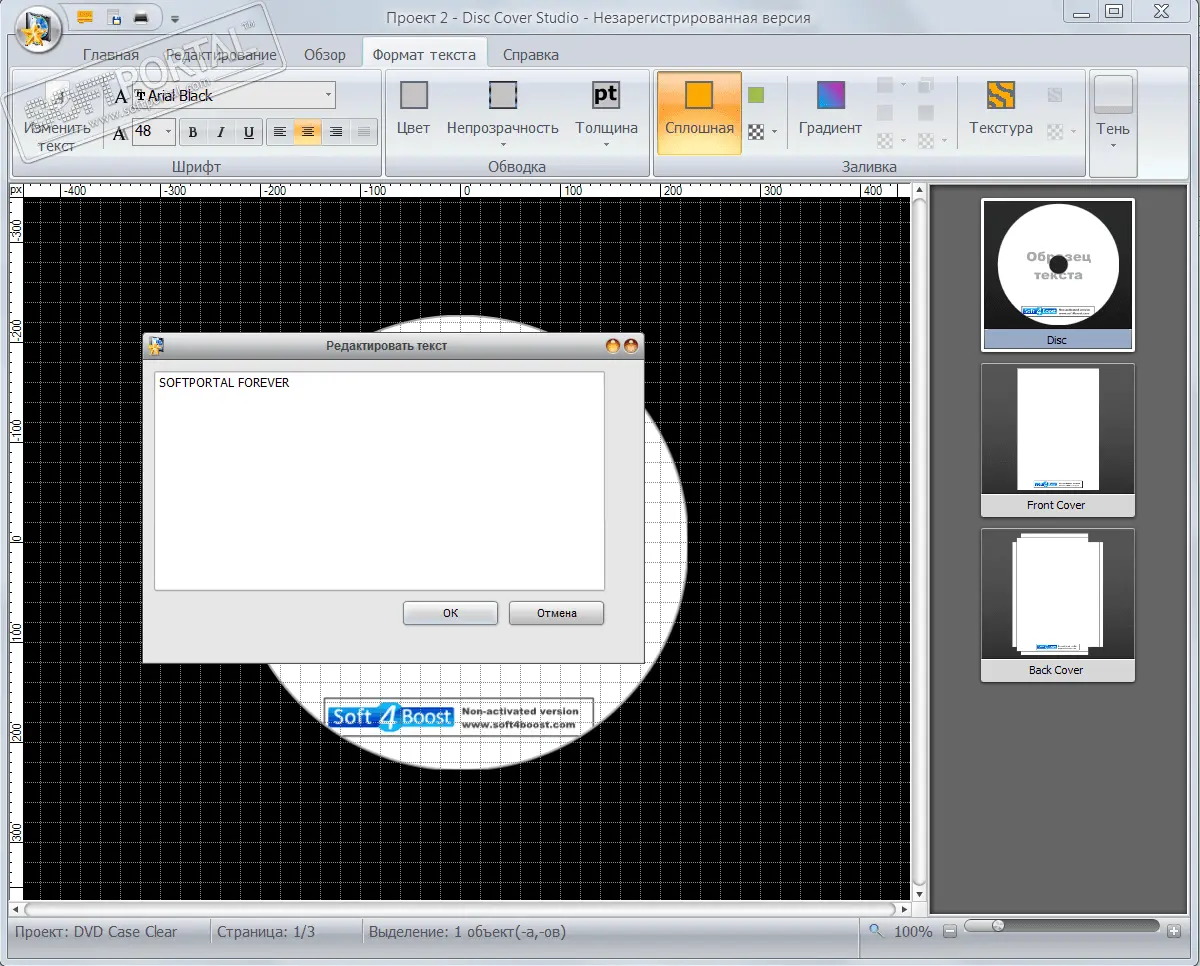Click the Save project icon in title bar

[114, 17]
